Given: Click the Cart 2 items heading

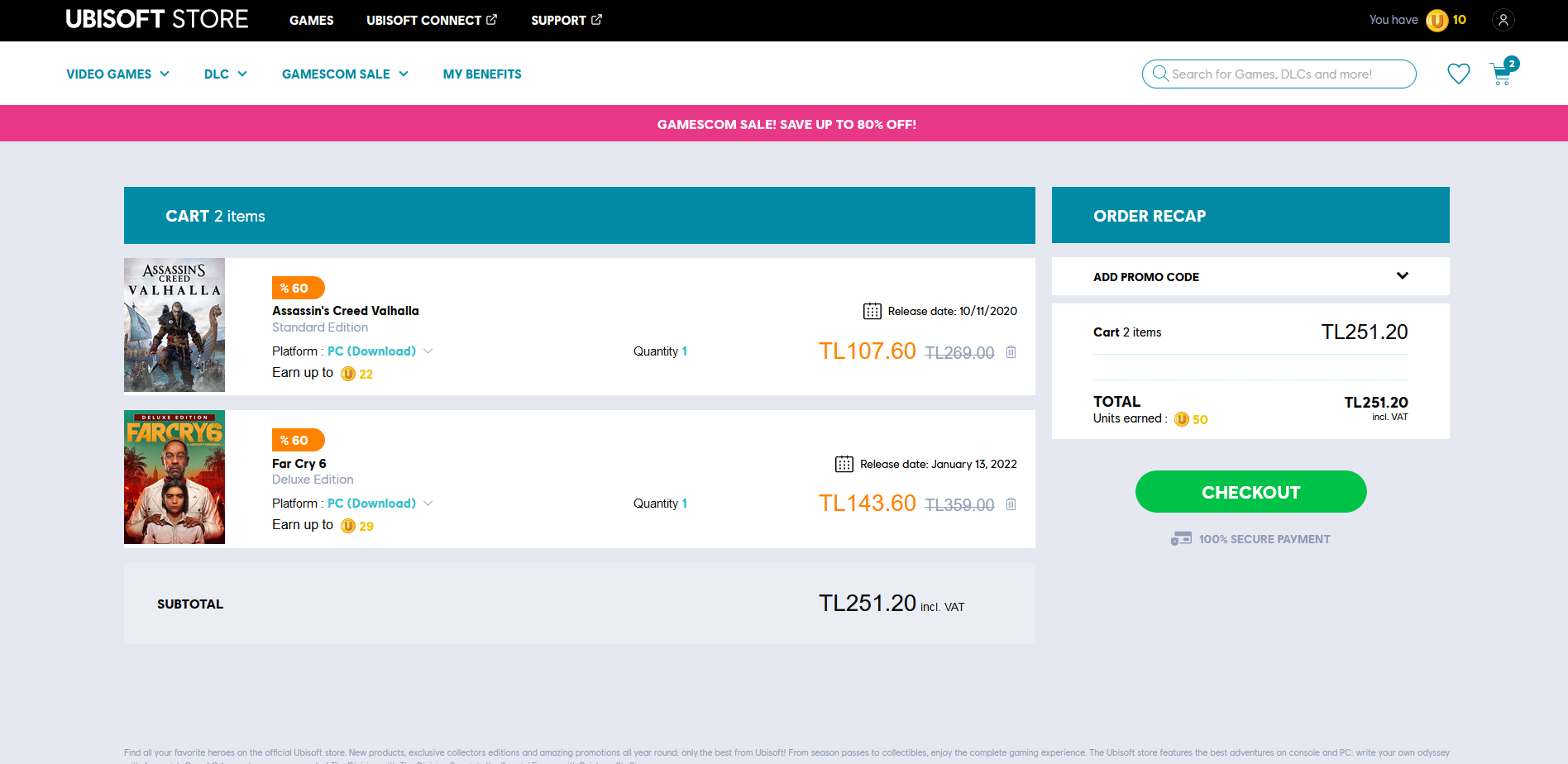Looking at the screenshot, I should pyautogui.click(x=215, y=216).
